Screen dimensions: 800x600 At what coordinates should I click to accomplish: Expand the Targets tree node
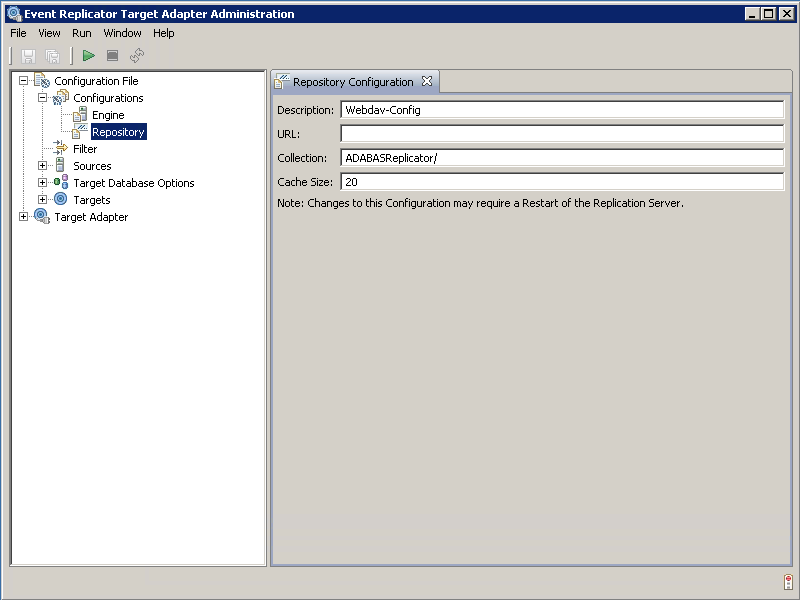click(x=43, y=200)
